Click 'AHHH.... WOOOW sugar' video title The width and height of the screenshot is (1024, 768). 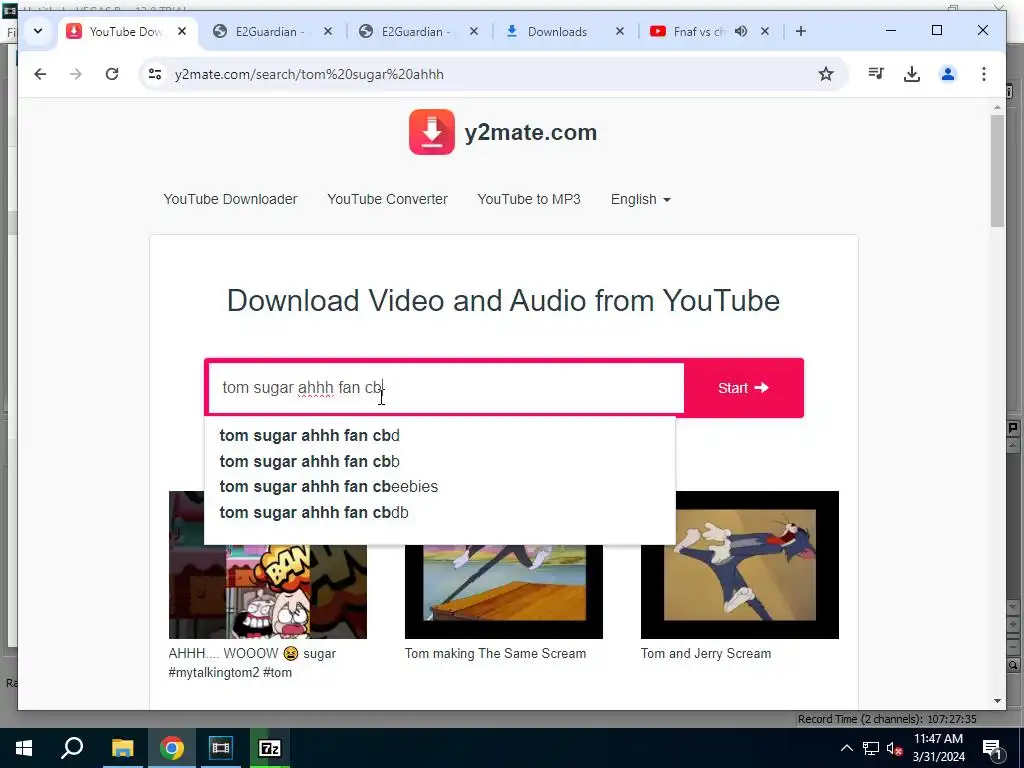(252, 662)
